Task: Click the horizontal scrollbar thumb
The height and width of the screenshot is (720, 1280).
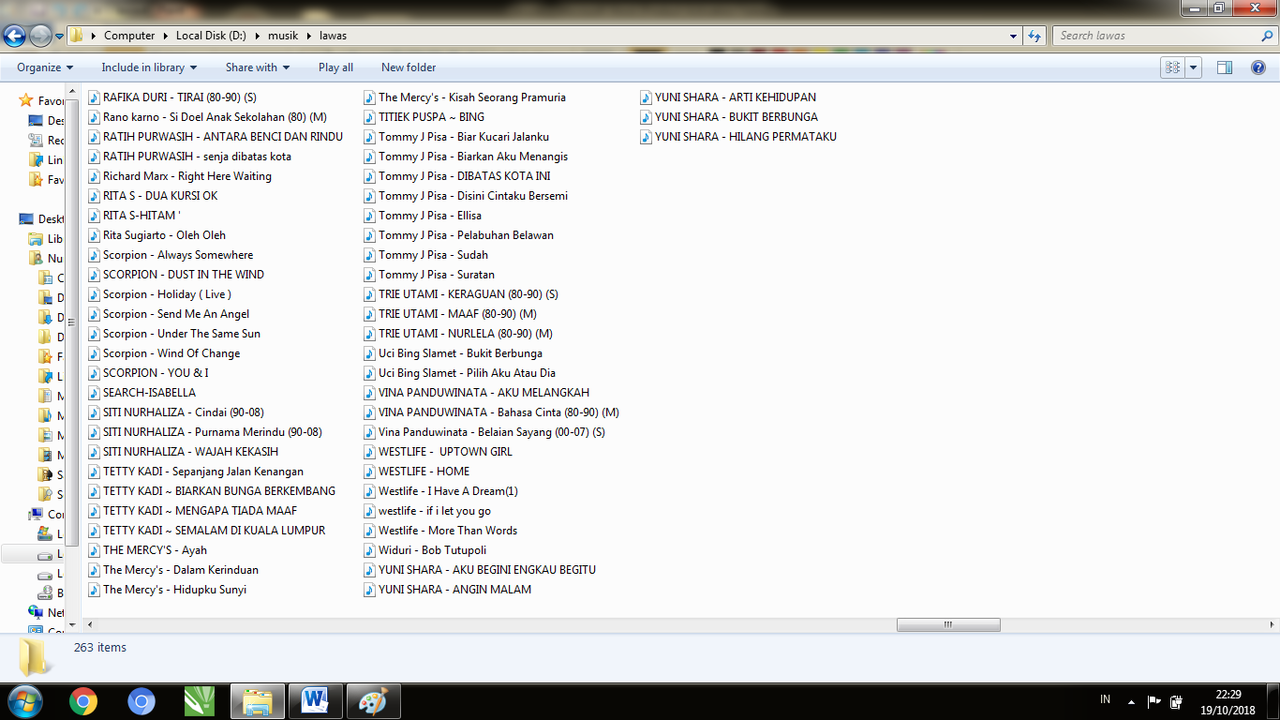Action: [x=948, y=625]
